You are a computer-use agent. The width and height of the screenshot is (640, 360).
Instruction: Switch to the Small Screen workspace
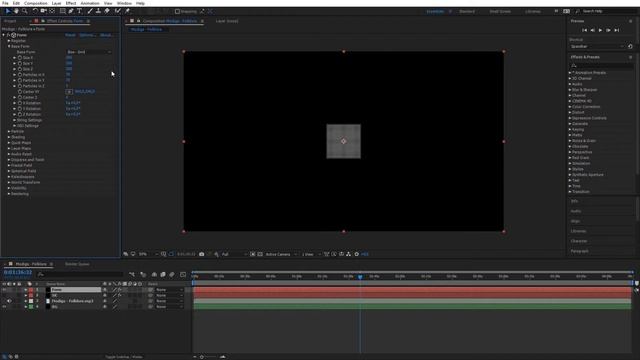pyautogui.click(x=500, y=11)
